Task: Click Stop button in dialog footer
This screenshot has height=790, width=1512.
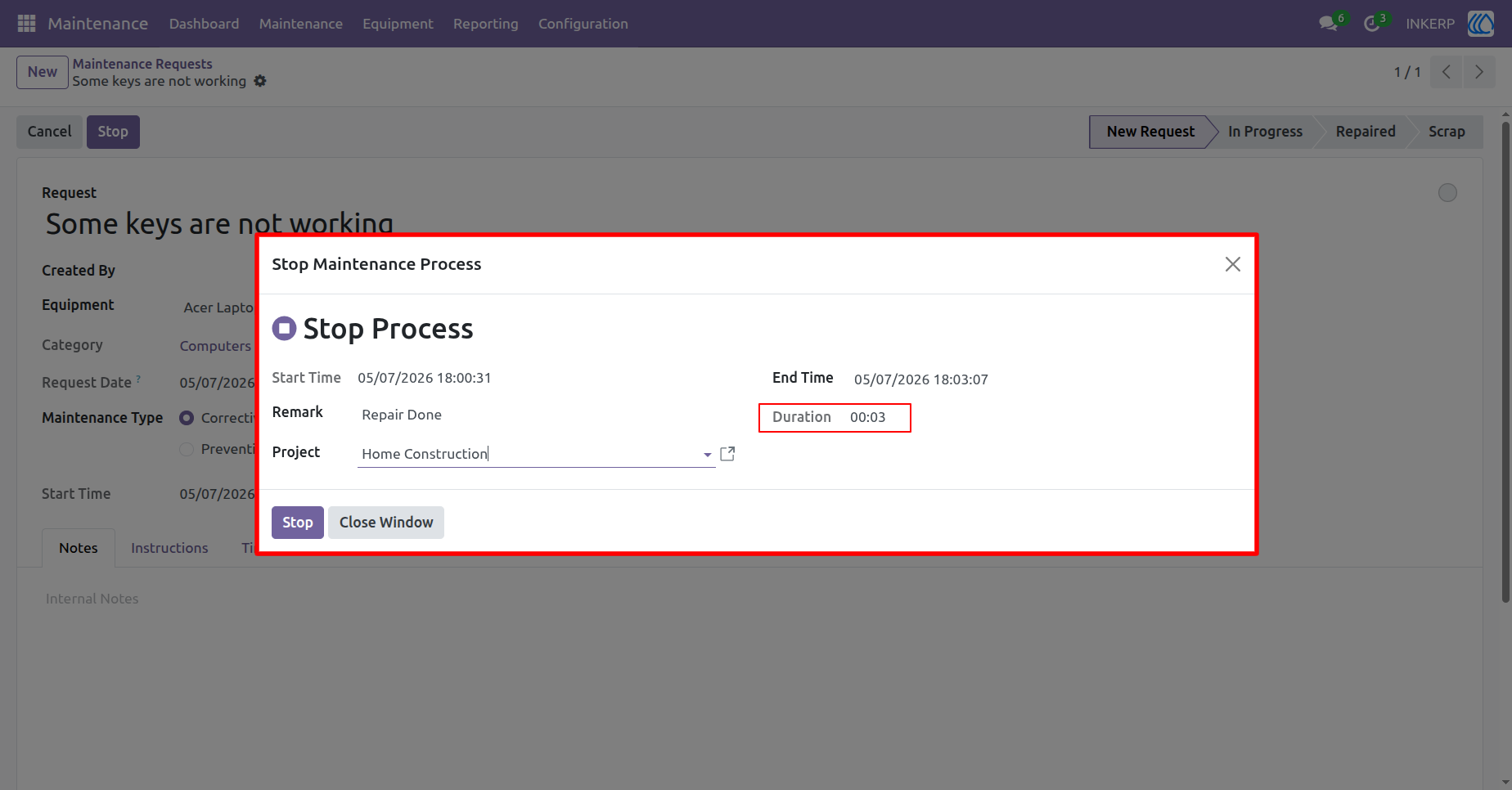Action: point(298,523)
